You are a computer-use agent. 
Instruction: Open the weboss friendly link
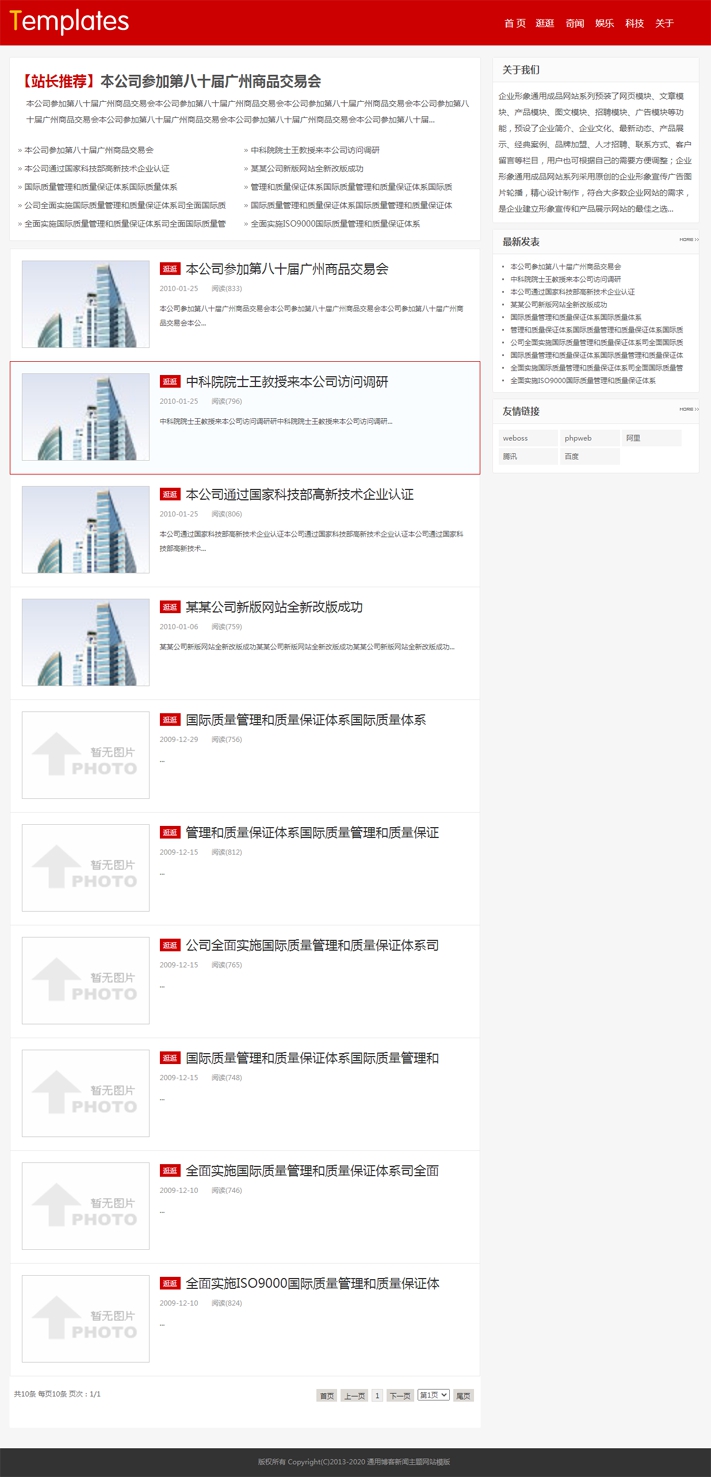point(528,438)
